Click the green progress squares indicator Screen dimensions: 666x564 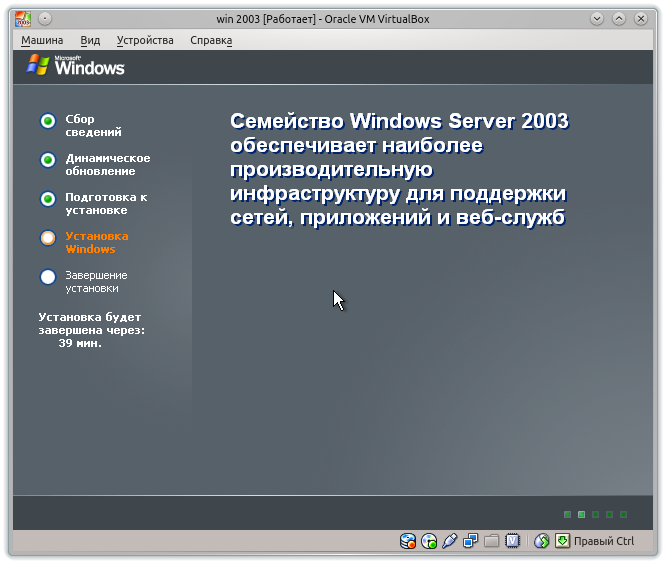pos(595,514)
